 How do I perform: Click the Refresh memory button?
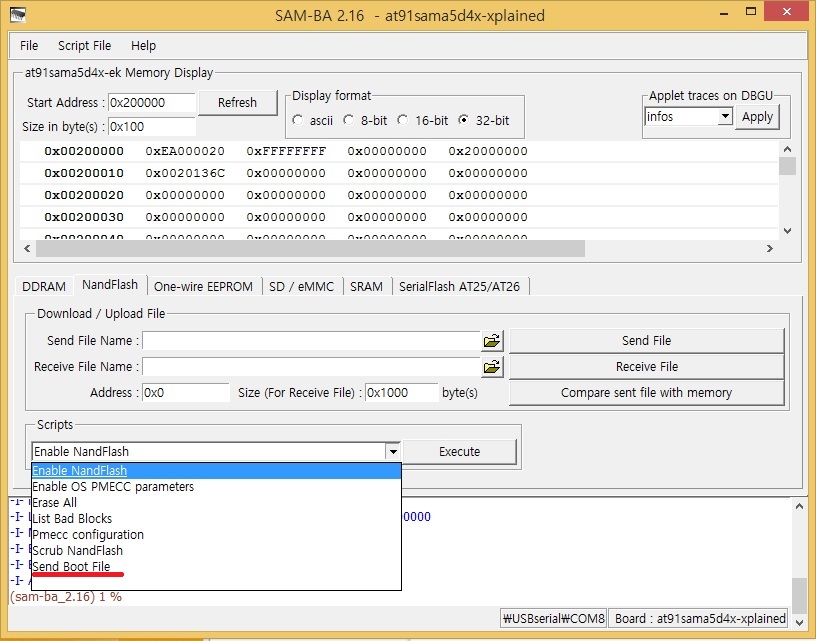click(237, 103)
